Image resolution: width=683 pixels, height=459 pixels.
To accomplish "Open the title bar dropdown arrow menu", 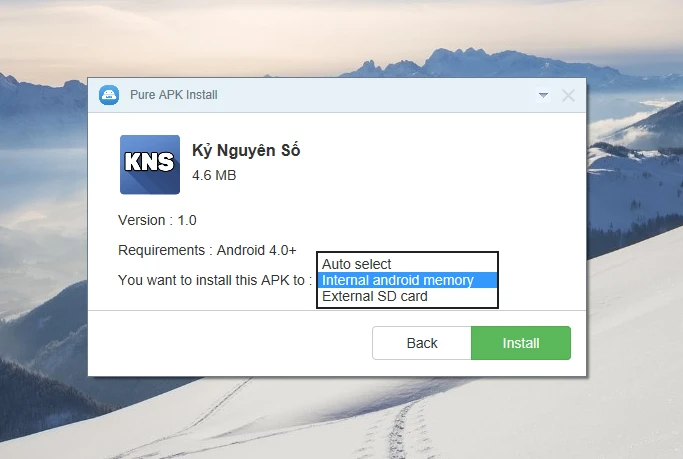I will (x=543, y=95).
